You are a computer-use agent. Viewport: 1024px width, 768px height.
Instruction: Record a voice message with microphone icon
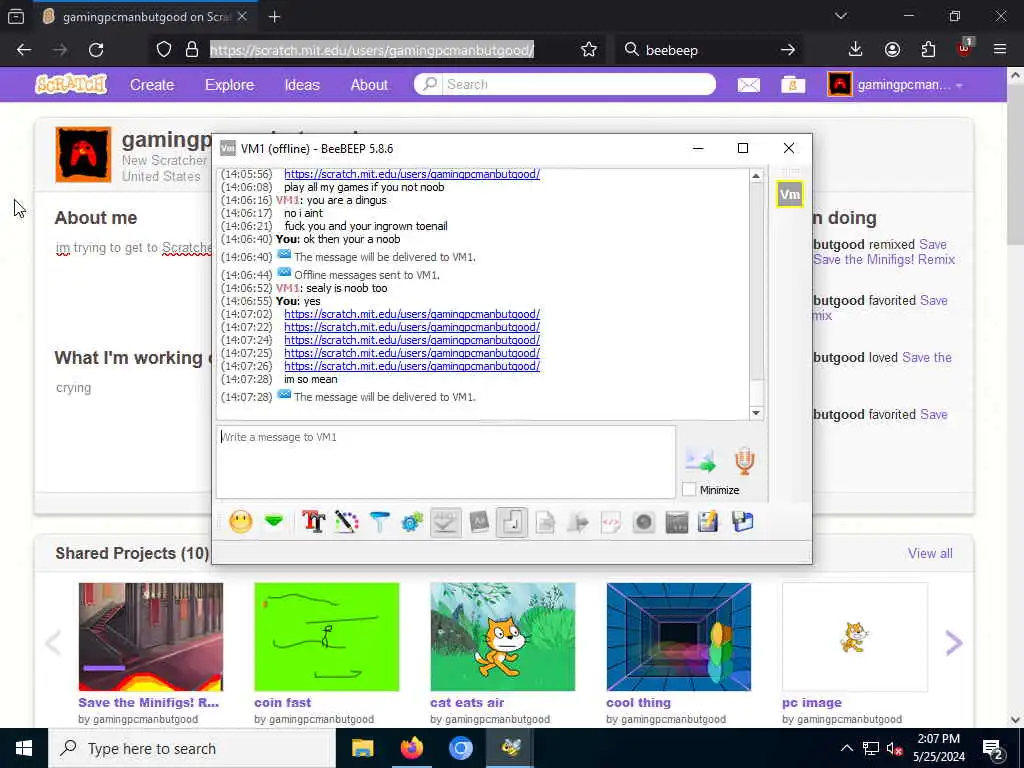[744, 460]
